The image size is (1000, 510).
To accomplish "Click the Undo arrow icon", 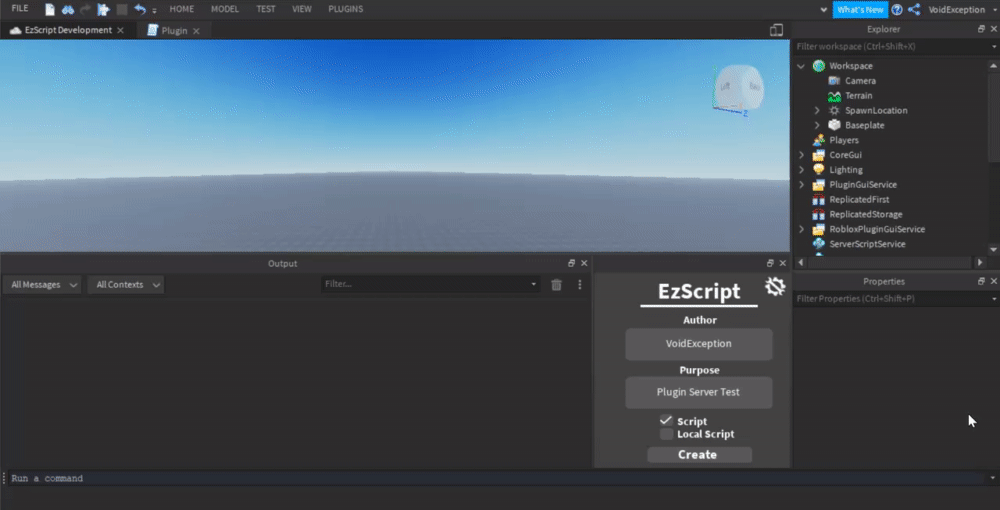I will (140, 10).
